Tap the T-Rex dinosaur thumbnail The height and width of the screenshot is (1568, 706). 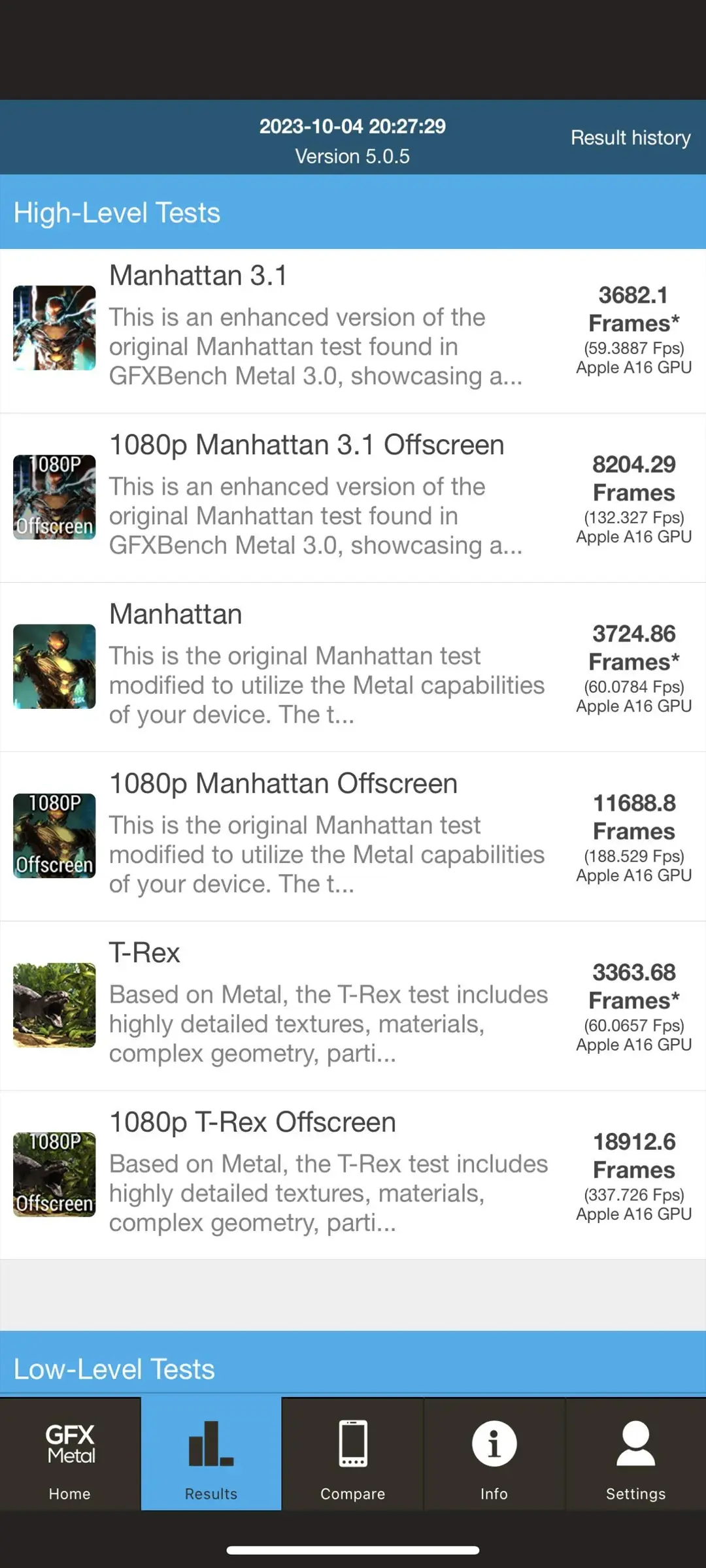[x=54, y=1005]
